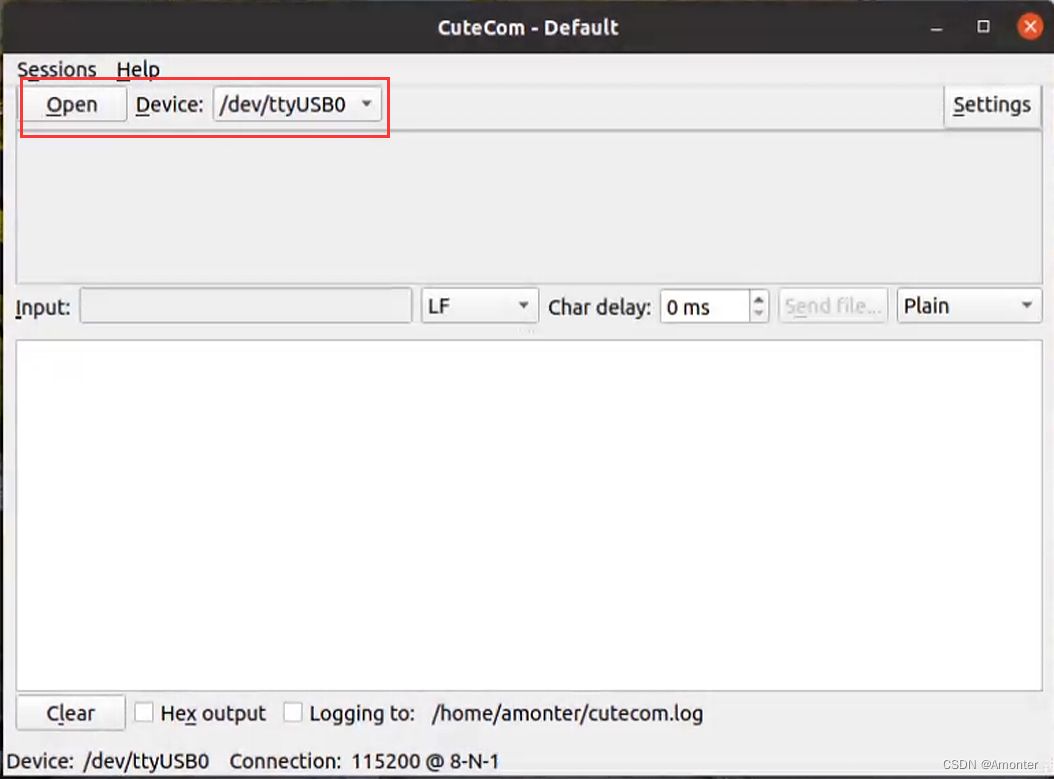This screenshot has height=779, width=1054.
Task: Expand the /dev/ttyUSB0 device dropdown
Action: 296,104
